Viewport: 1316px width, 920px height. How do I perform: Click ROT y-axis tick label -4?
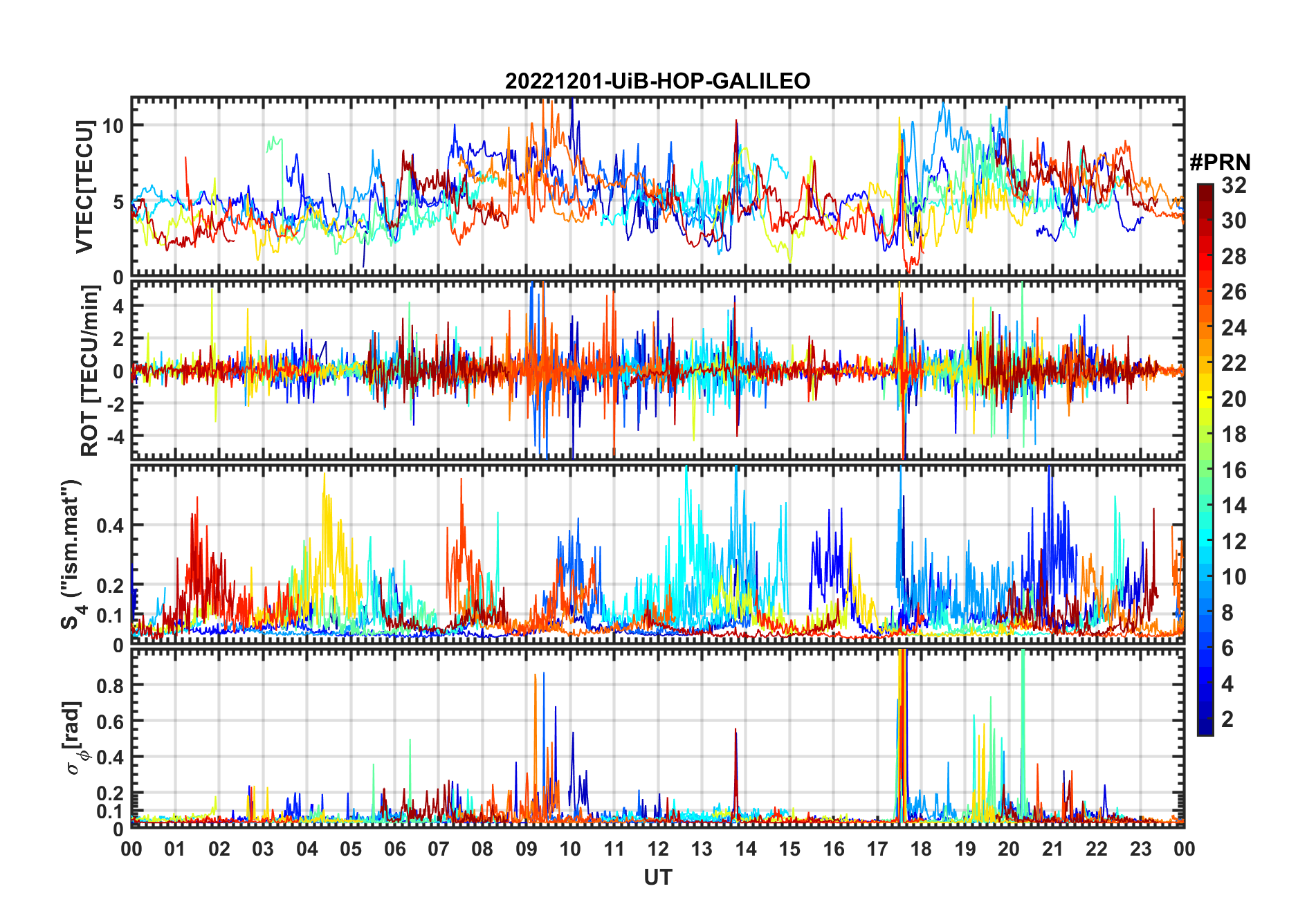pos(114,437)
